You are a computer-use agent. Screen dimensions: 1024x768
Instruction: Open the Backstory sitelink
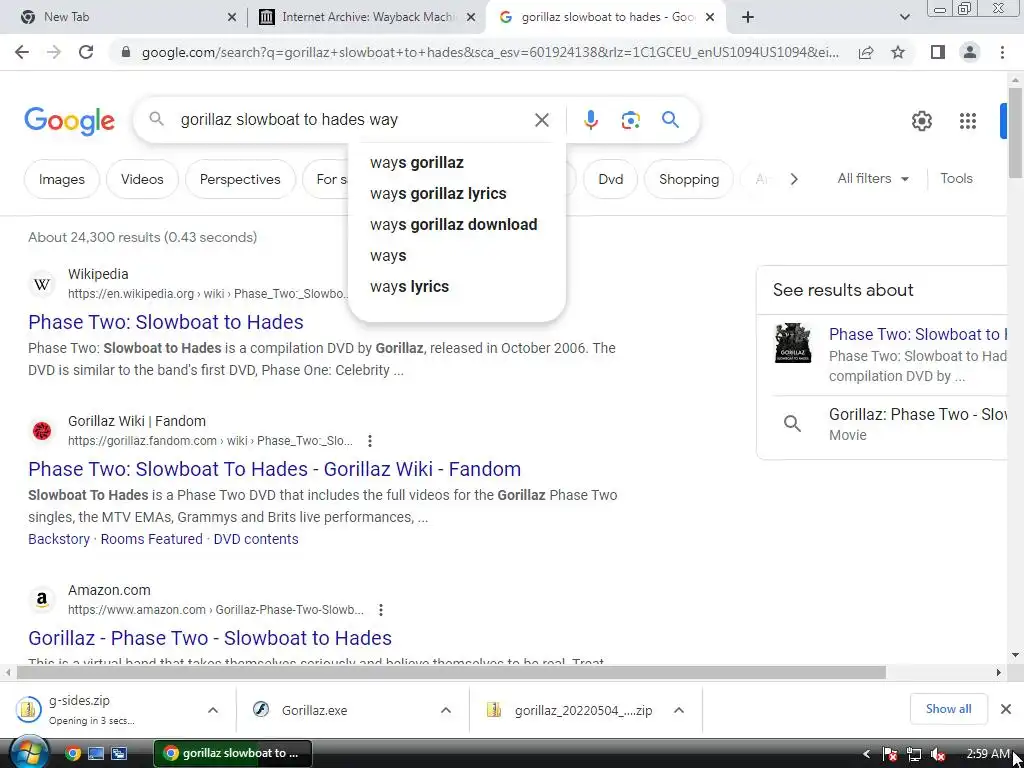pos(59,539)
